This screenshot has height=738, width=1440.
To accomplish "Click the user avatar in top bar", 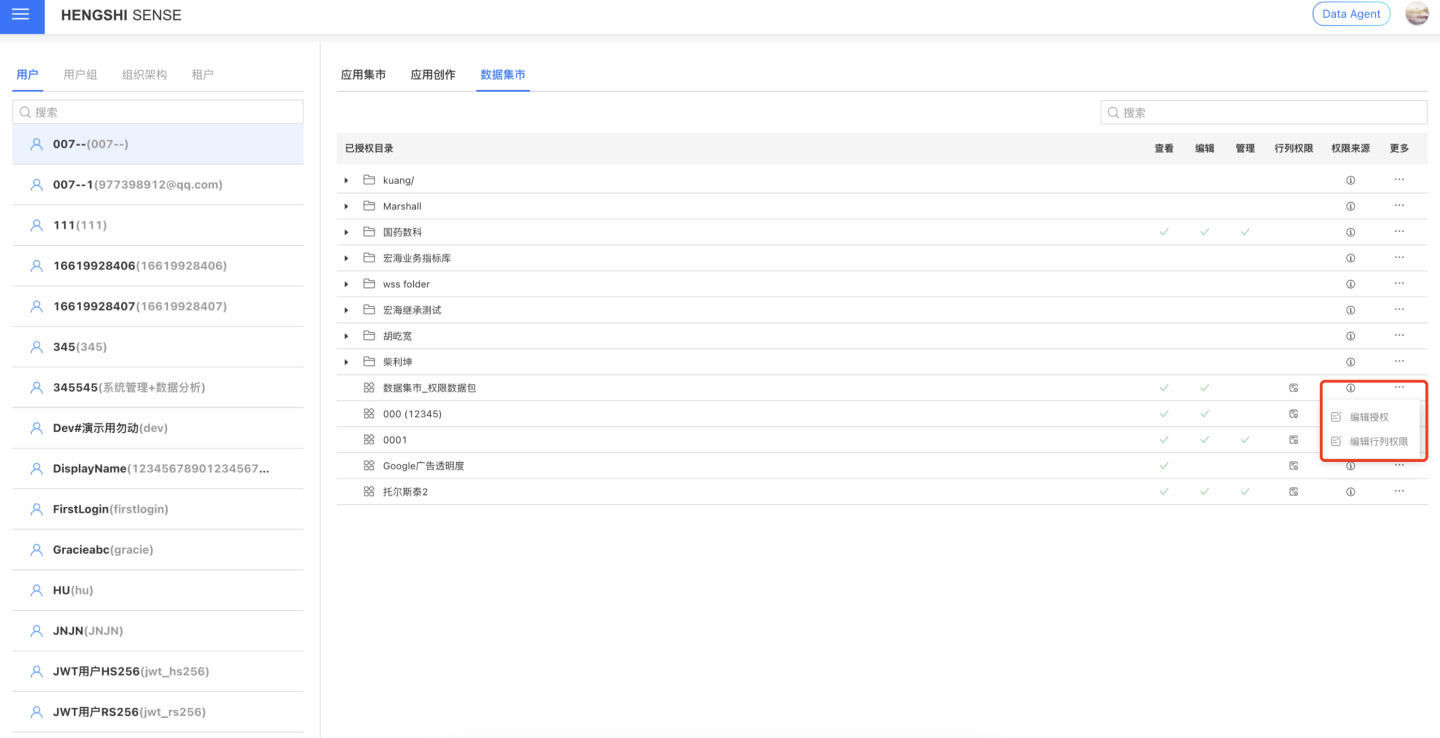I will coord(1416,14).
